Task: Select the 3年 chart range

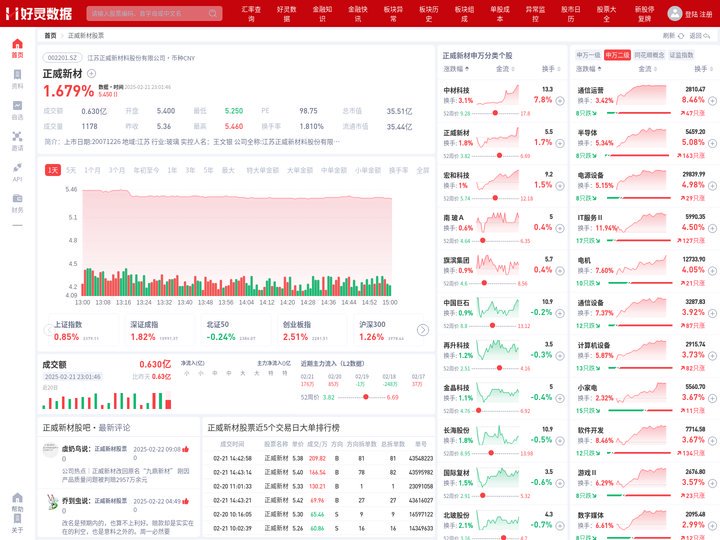Action: (x=190, y=170)
